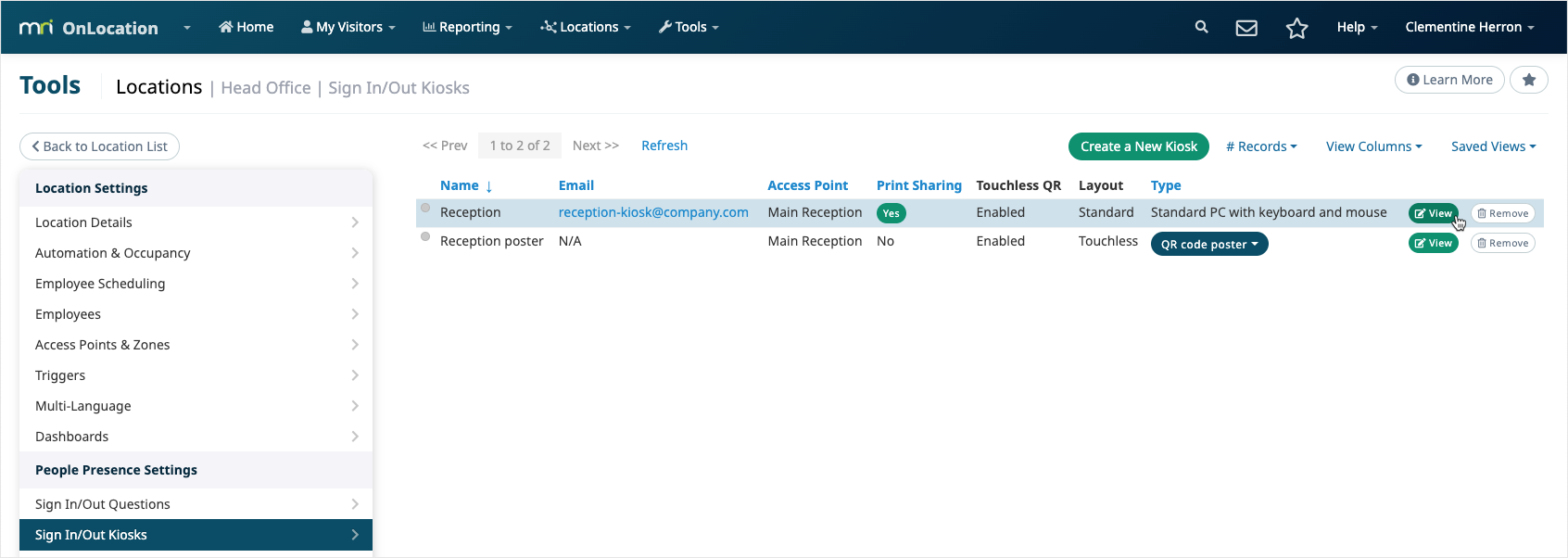Open the QR code poster dropdown

click(1209, 244)
